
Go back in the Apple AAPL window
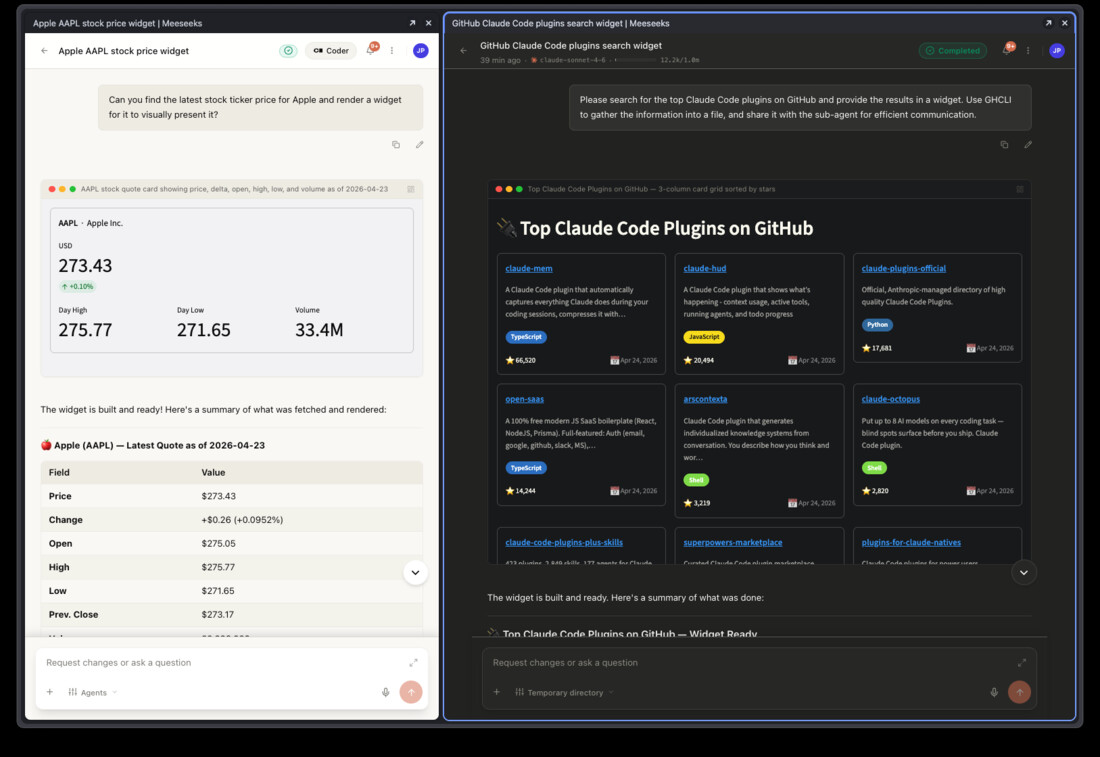click(x=44, y=51)
